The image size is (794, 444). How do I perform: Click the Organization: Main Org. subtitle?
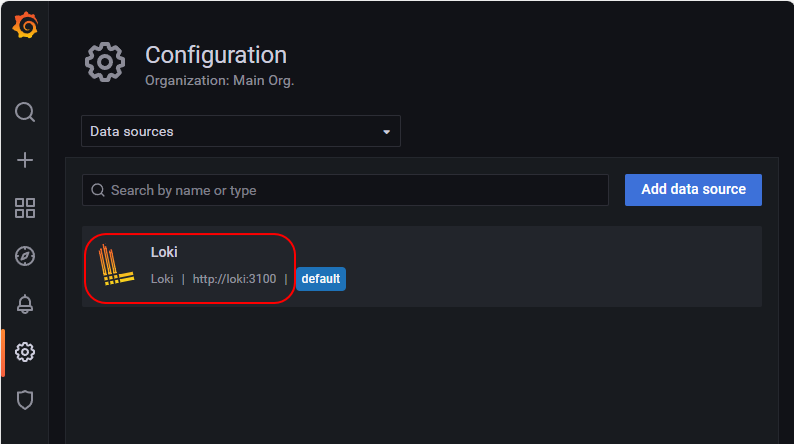(219, 81)
